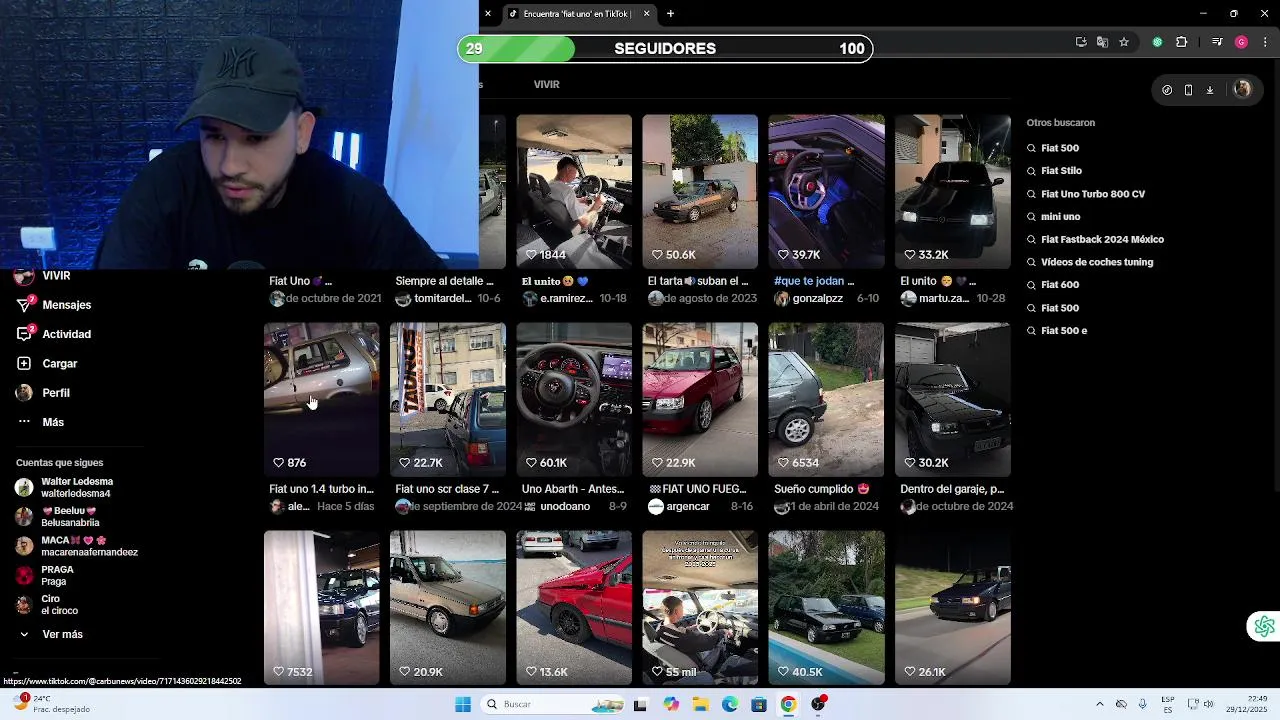
Task: Open the Chrome profile avatar G
Action: (x=1241, y=42)
